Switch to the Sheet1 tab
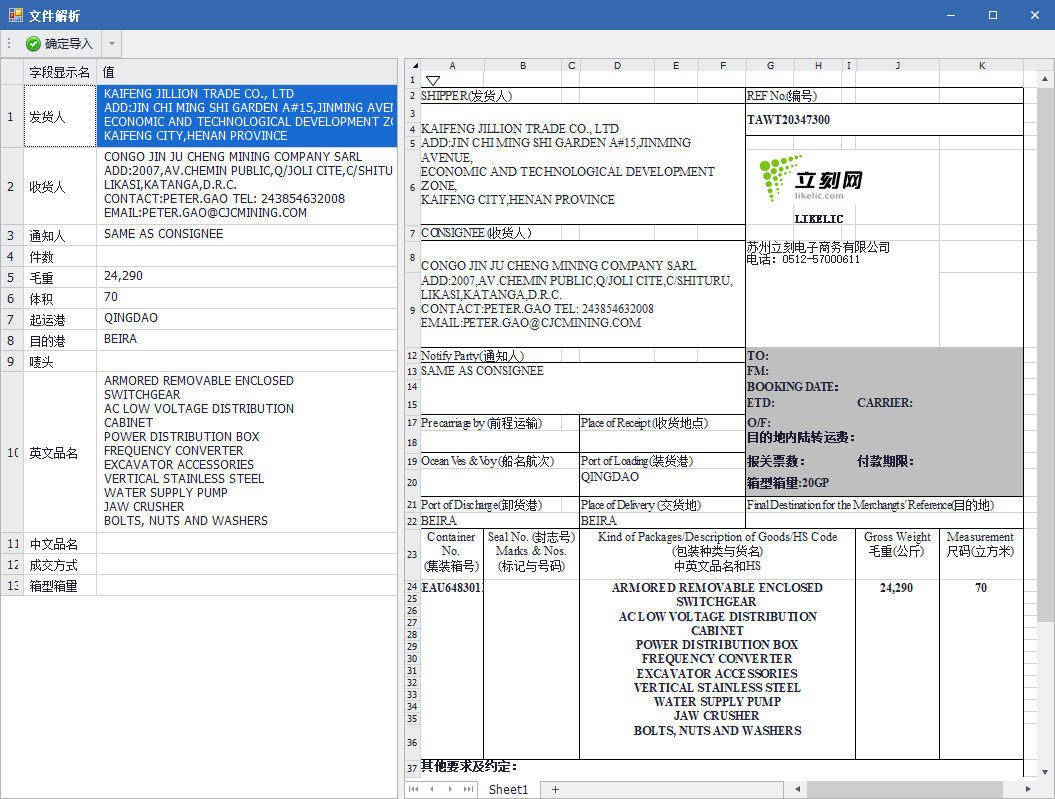The image size is (1055, 799). coord(508,789)
